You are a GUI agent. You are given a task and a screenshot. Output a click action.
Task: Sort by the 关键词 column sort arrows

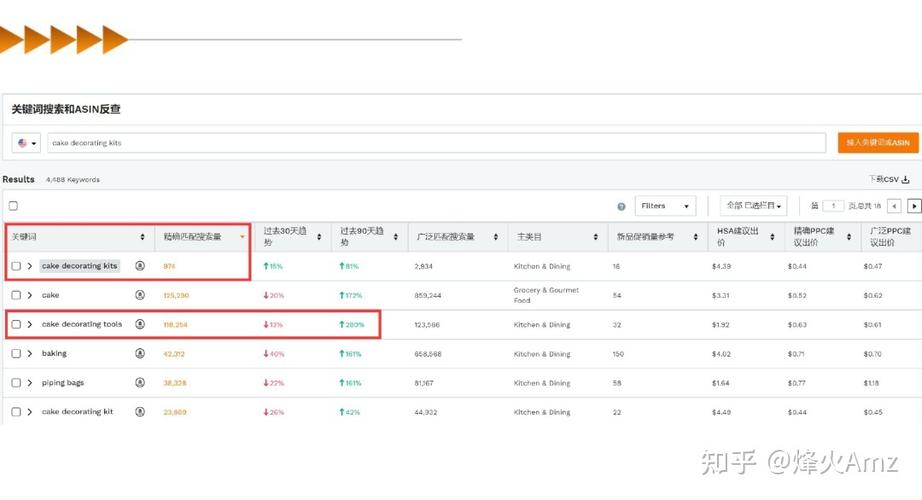(x=142, y=237)
